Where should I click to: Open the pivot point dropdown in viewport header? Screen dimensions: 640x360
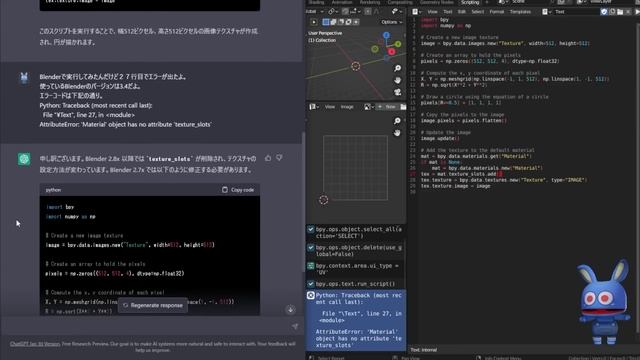(332, 12)
